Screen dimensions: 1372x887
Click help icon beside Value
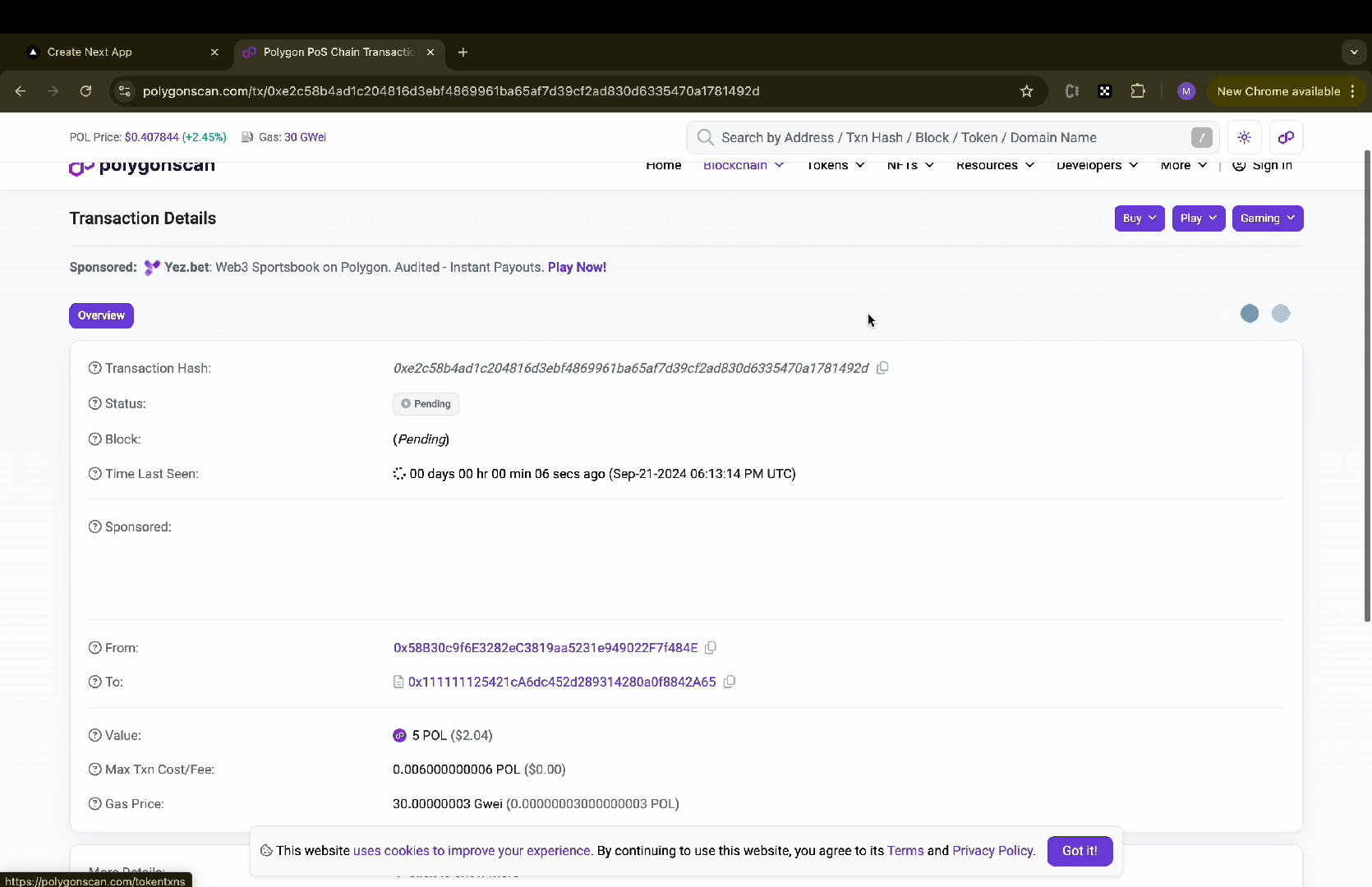pos(95,735)
